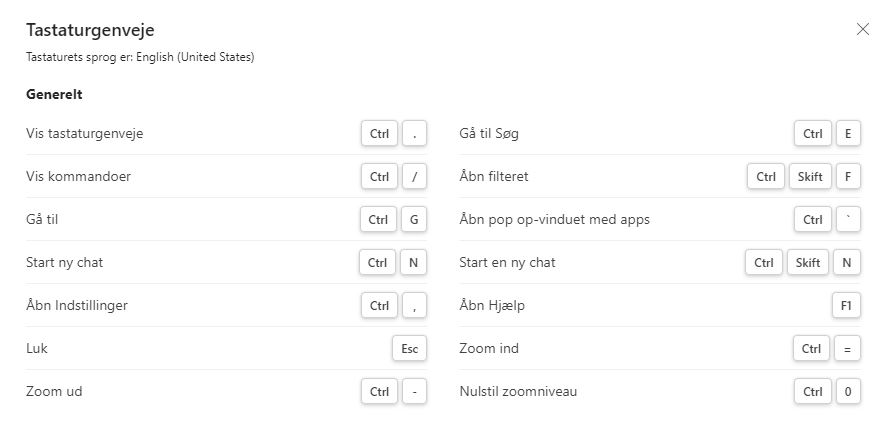Click the 'Vis kommandoer' row label

[78, 176]
